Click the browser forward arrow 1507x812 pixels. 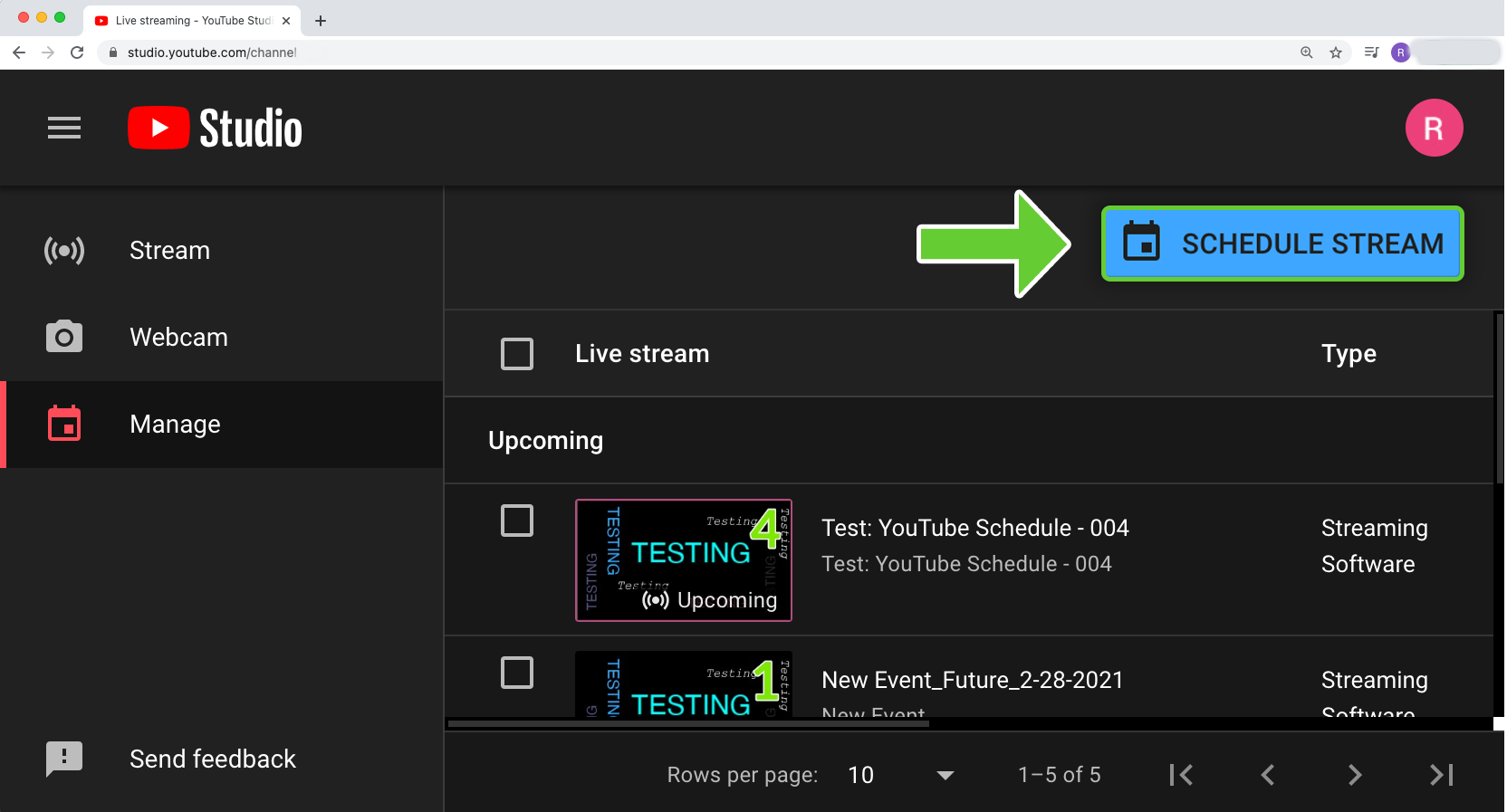48,53
